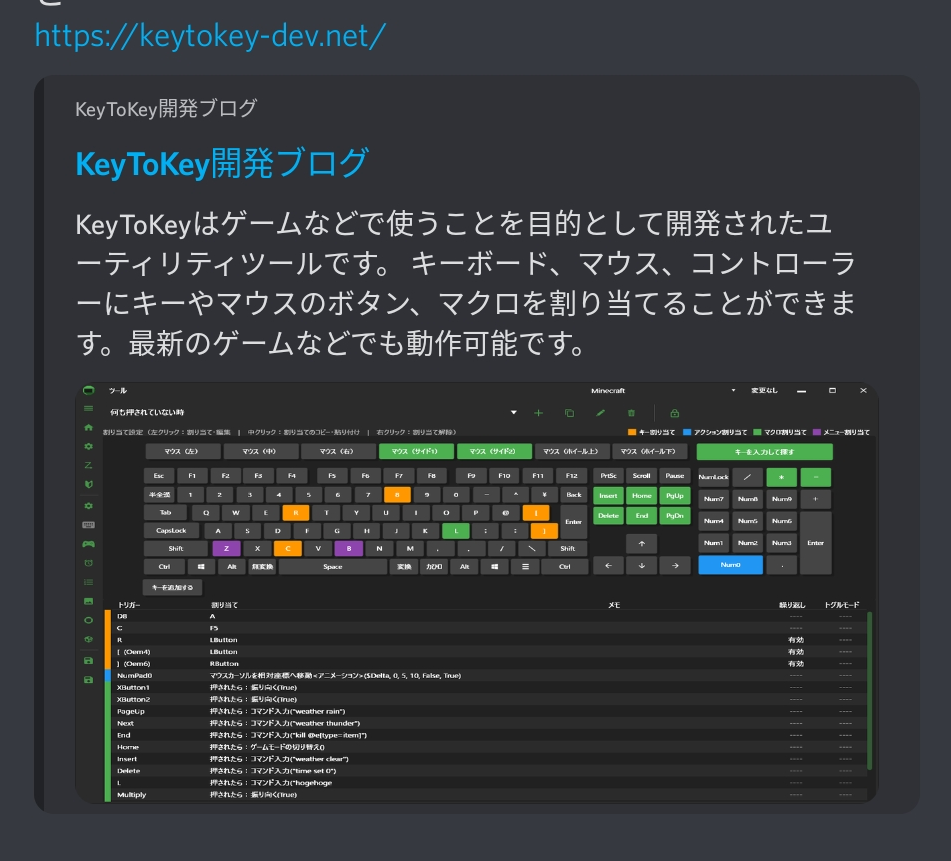Click the keyboard icon in the sidebar
This screenshot has width=951, height=861.
point(88,524)
